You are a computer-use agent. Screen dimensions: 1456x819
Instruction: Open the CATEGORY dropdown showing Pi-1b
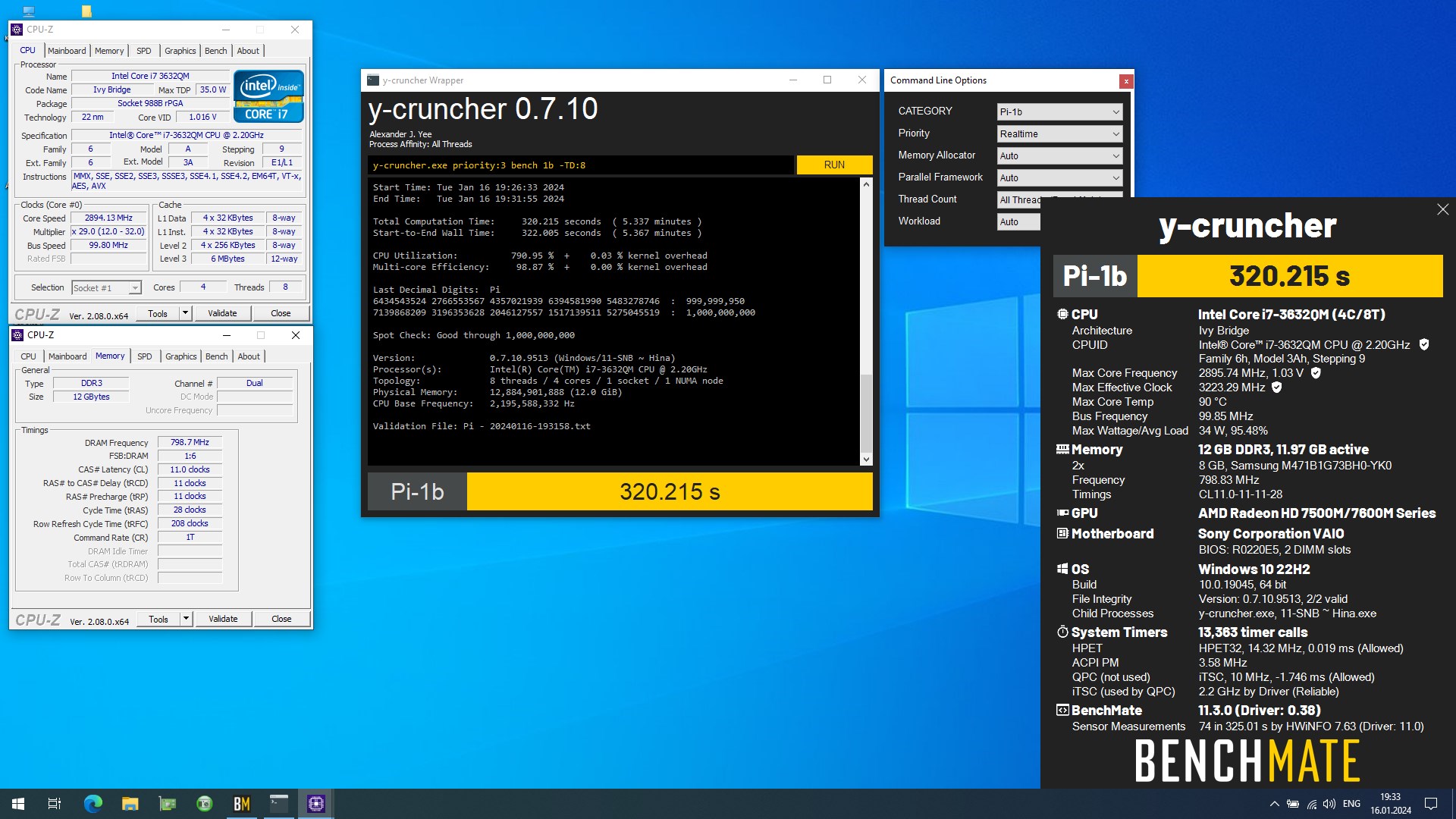tap(1059, 111)
